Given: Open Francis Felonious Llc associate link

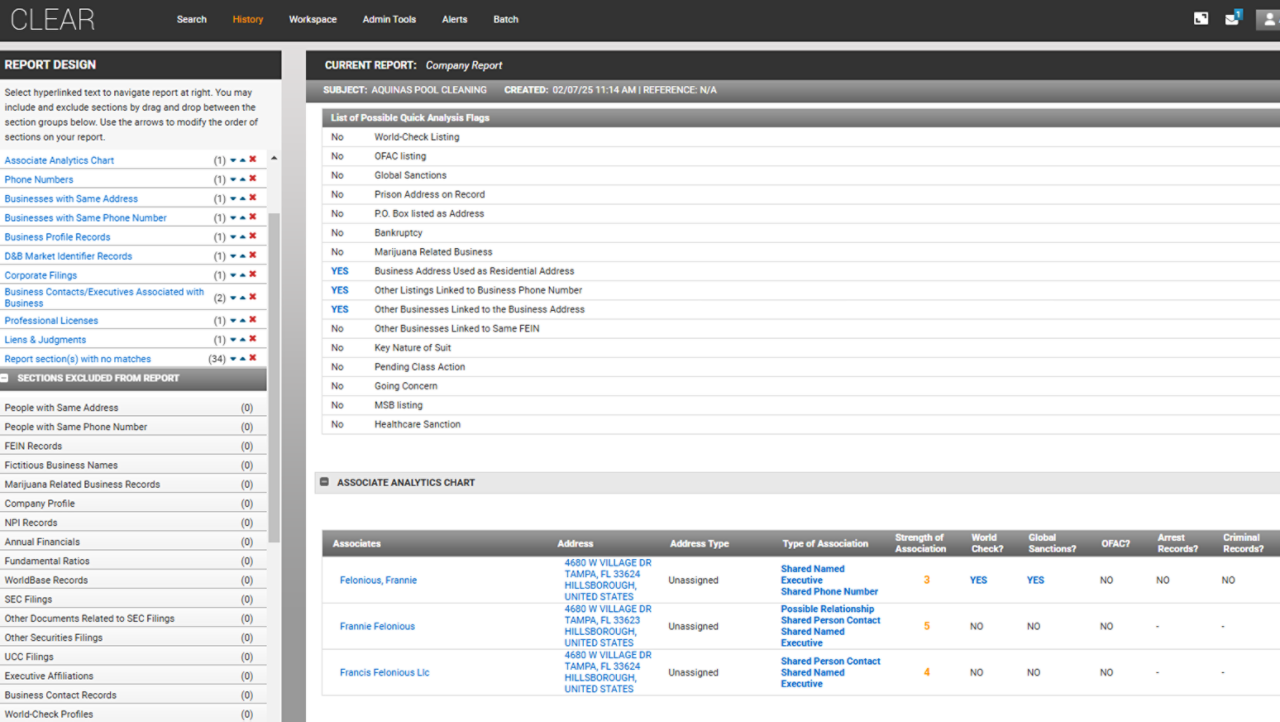Looking at the screenshot, I should pyautogui.click(x=384, y=673).
